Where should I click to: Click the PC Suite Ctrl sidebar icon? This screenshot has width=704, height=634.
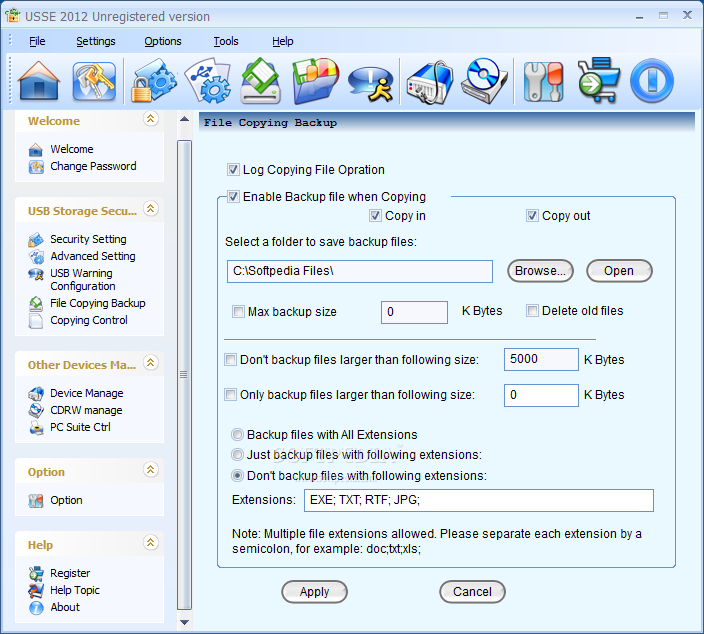(36, 428)
